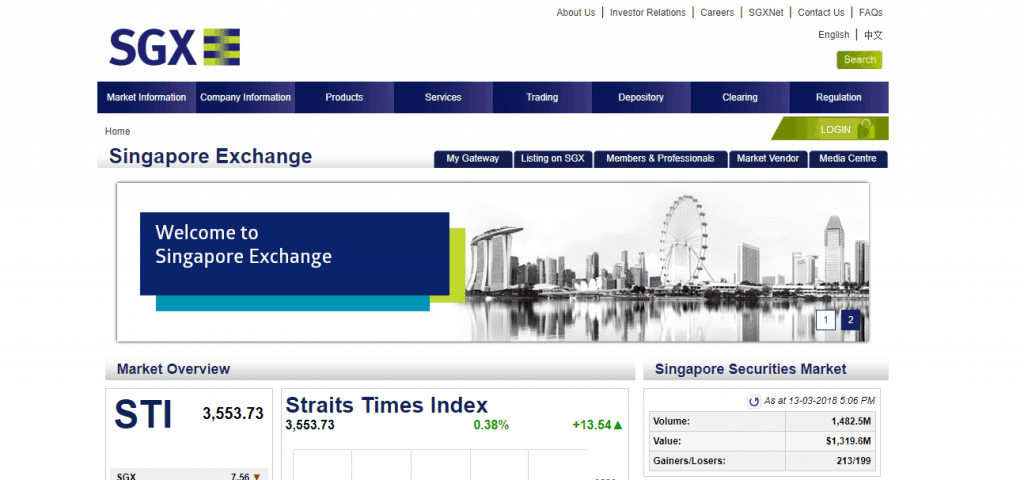The image size is (1024, 480).
Task: Open the Company Information menu
Action: click(x=246, y=97)
